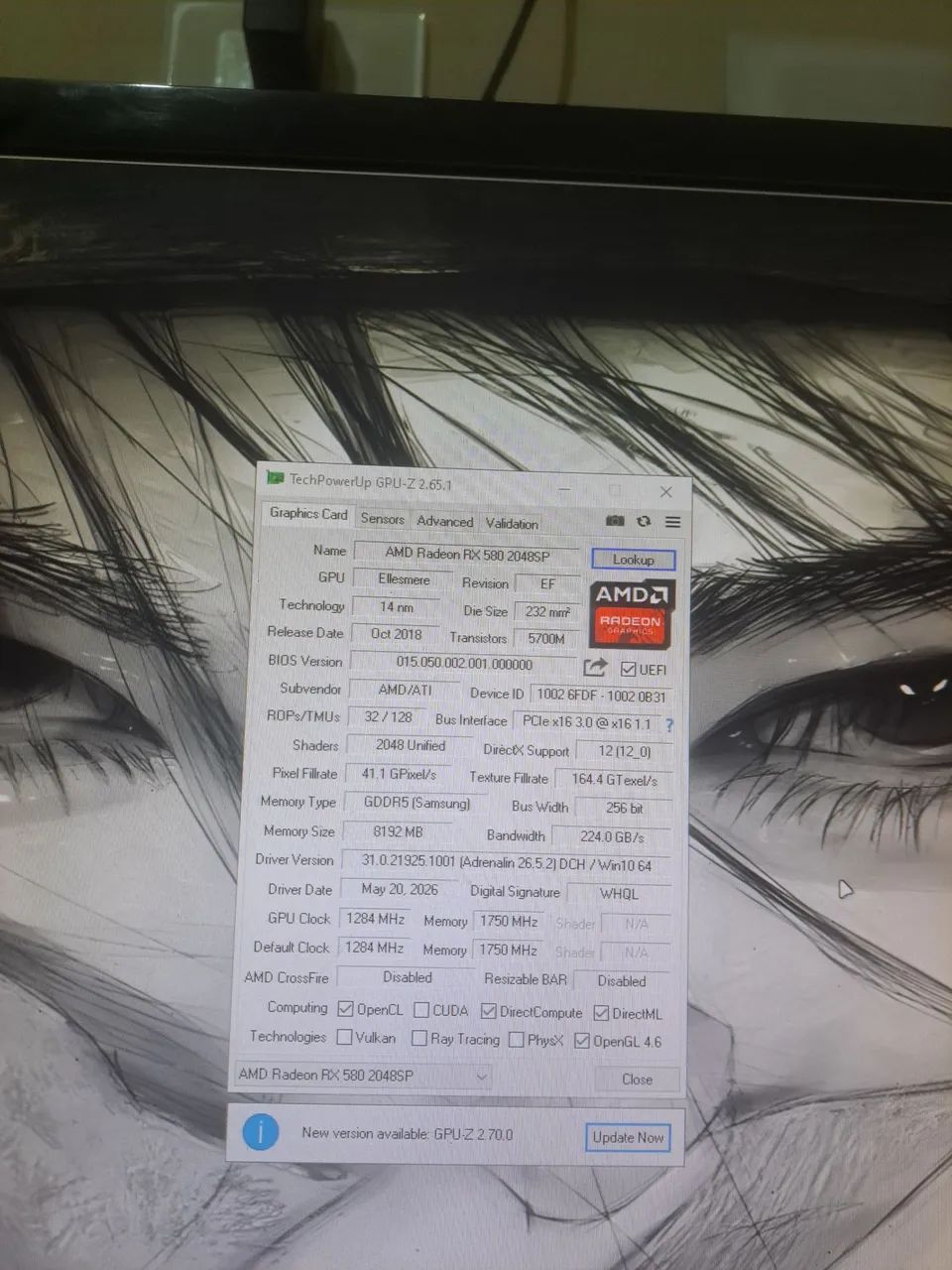Image resolution: width=952 pixels, height=1270 pixels.
Task: Click the ROPs/TMUs value 32 / 128
Action: click(x=388, y=716)
